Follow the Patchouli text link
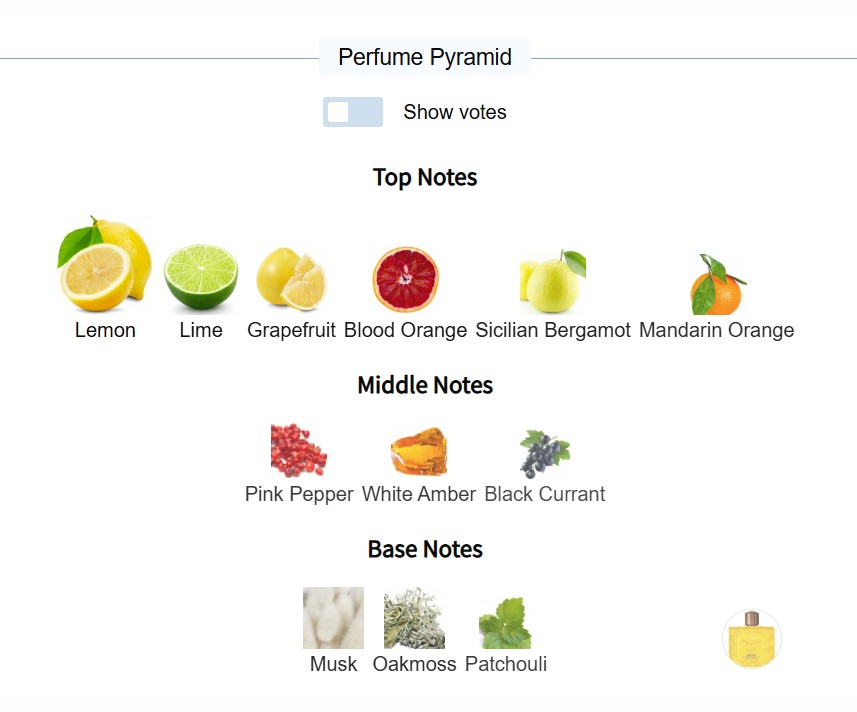 (506, 664)
